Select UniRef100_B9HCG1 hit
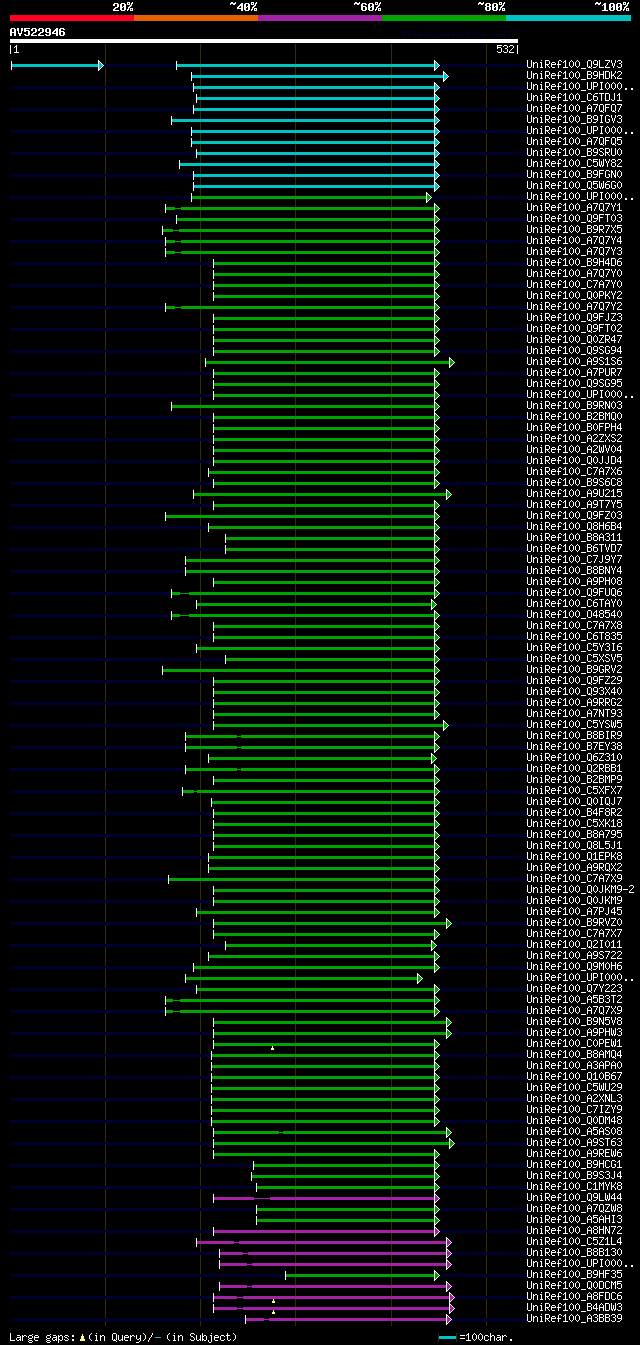Viewport: 640px width, 1345px height. click(574, 1165)
